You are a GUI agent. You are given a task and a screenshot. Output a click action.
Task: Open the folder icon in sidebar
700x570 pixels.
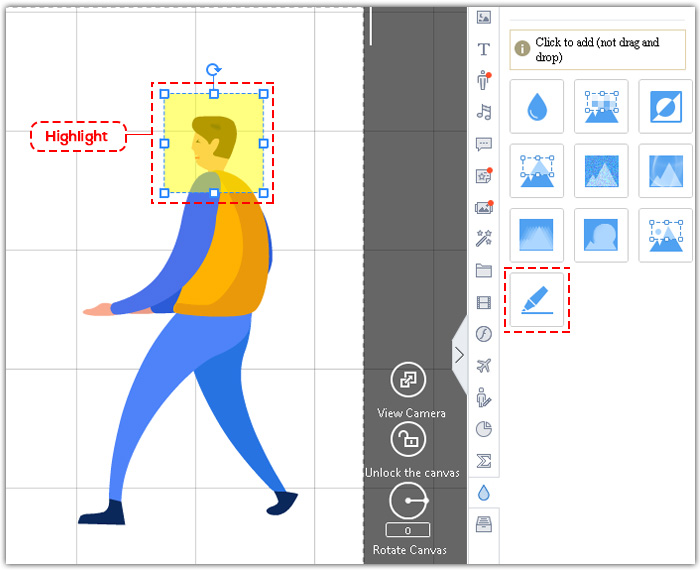(484, 270)
